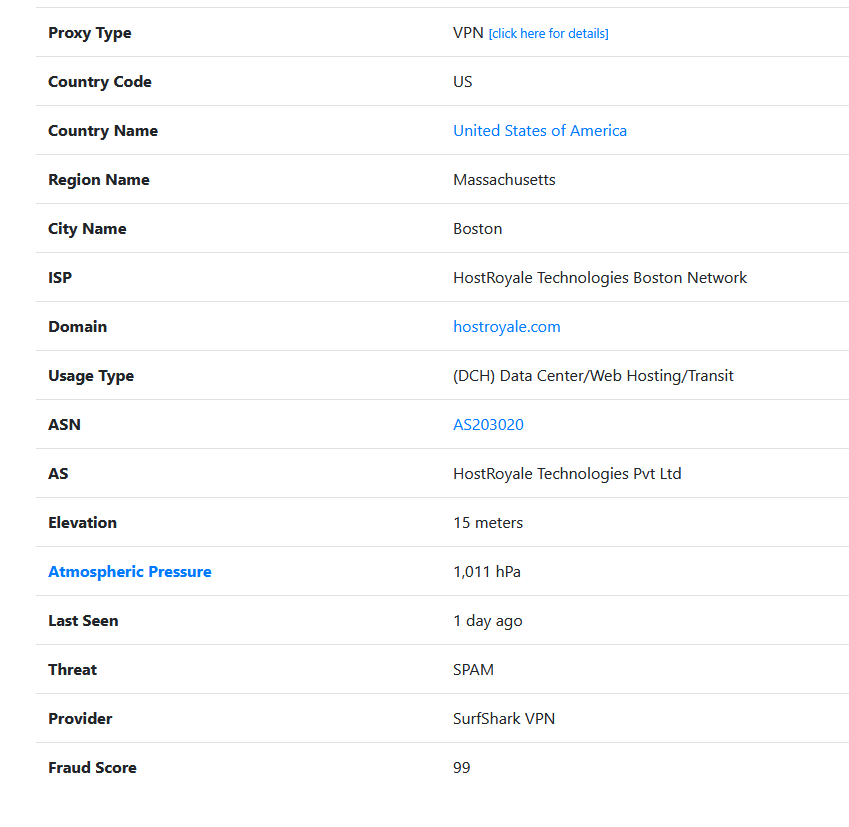849x827 pixels.
Task: Click the fraud score value 99
Action: tap(462, 768)
